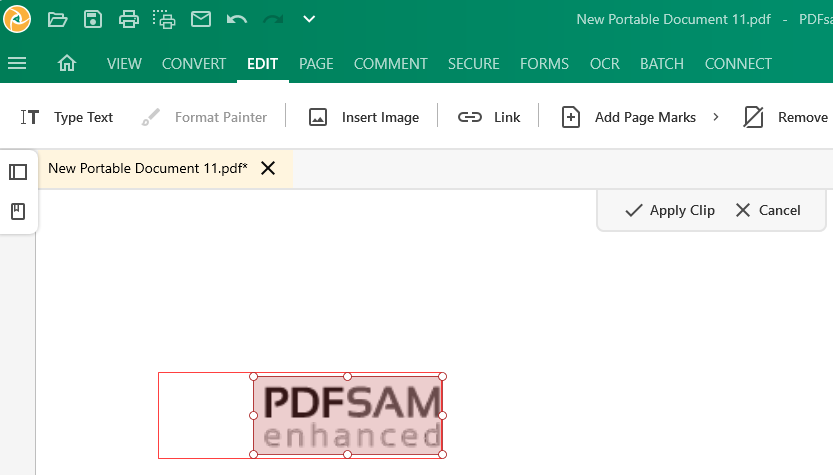Open the dotted-frame print icon

click(164, 20)
